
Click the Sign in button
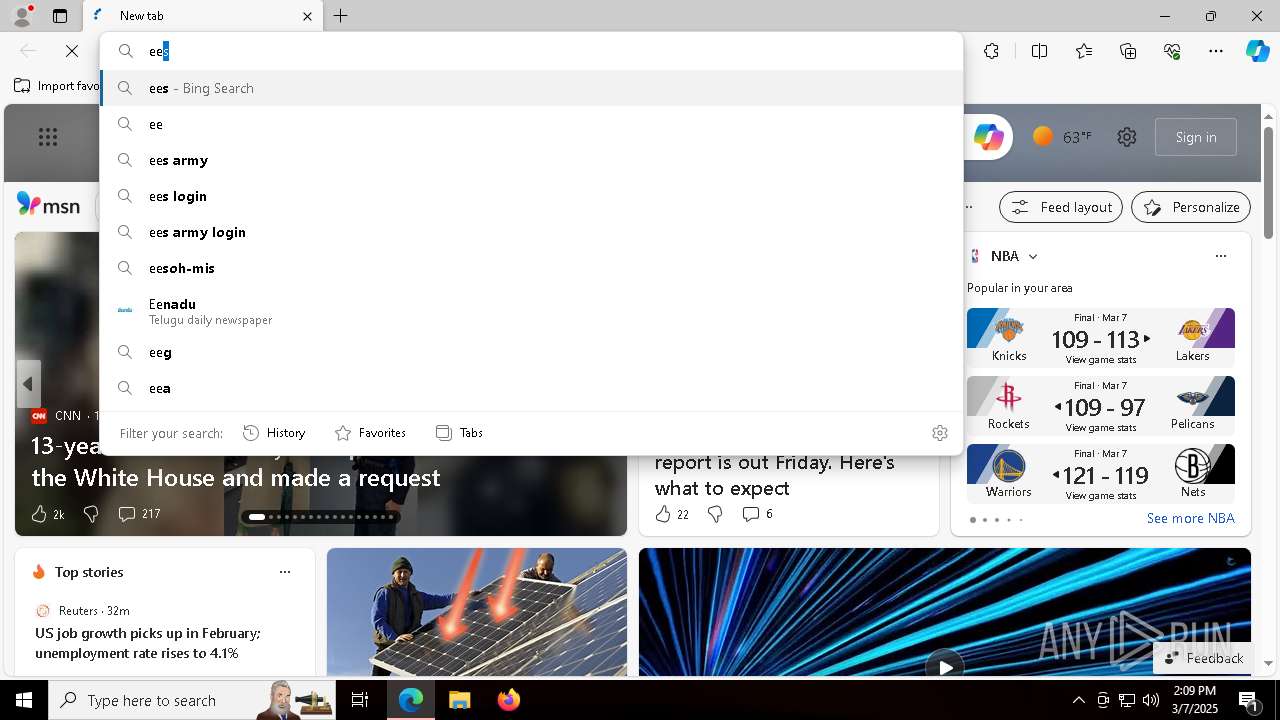(x=1196, y=137)
